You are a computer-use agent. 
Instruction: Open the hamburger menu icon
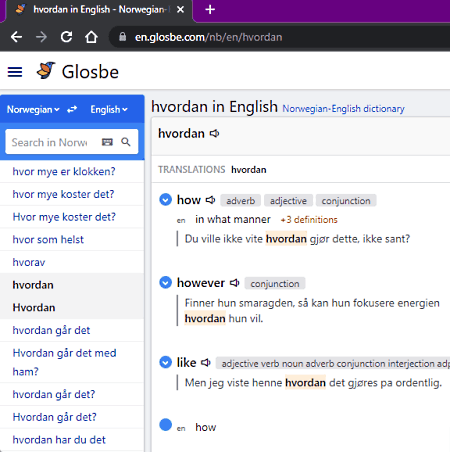(15, 72)
